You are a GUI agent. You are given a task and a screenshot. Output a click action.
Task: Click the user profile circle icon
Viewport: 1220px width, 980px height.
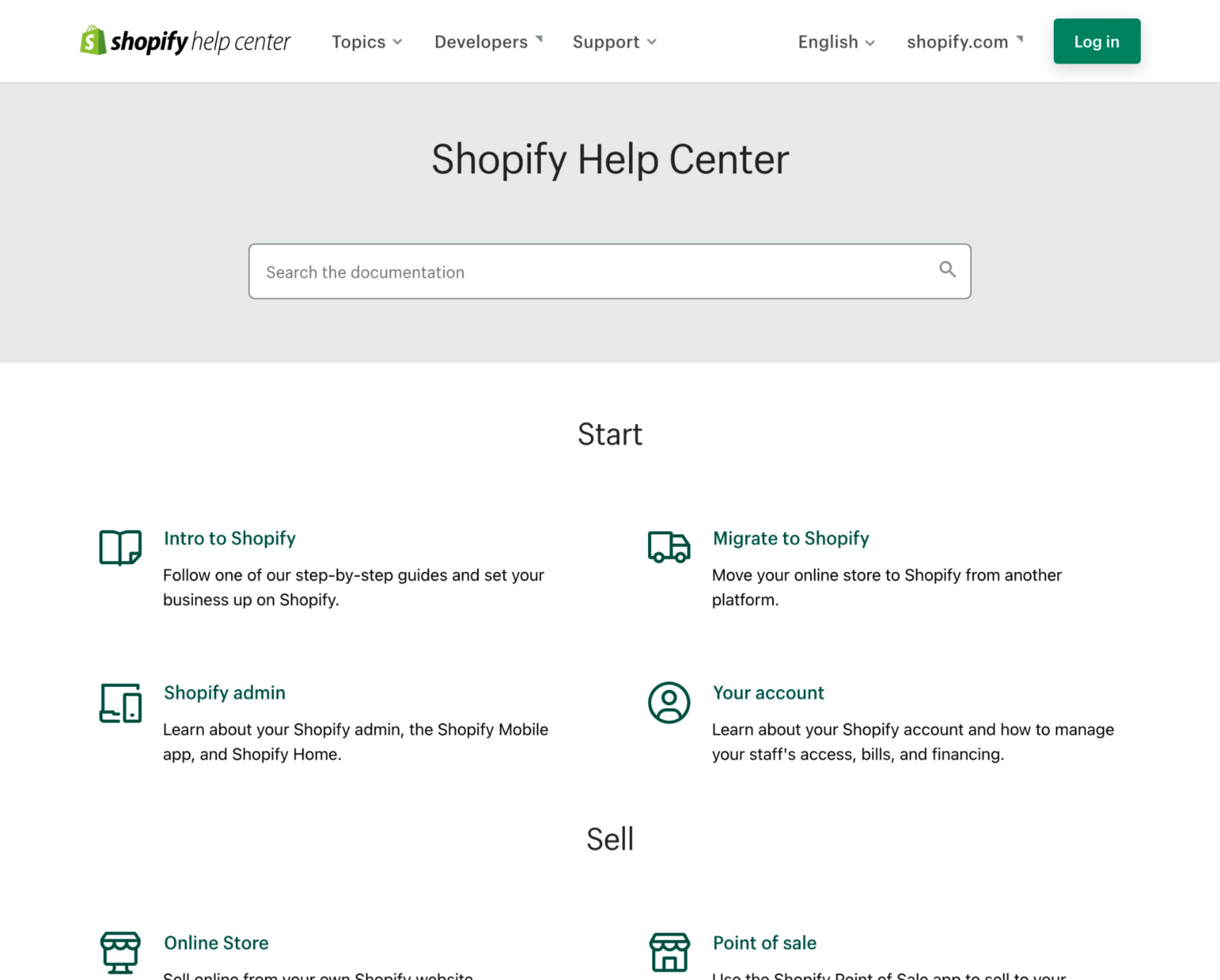[669, 703]
